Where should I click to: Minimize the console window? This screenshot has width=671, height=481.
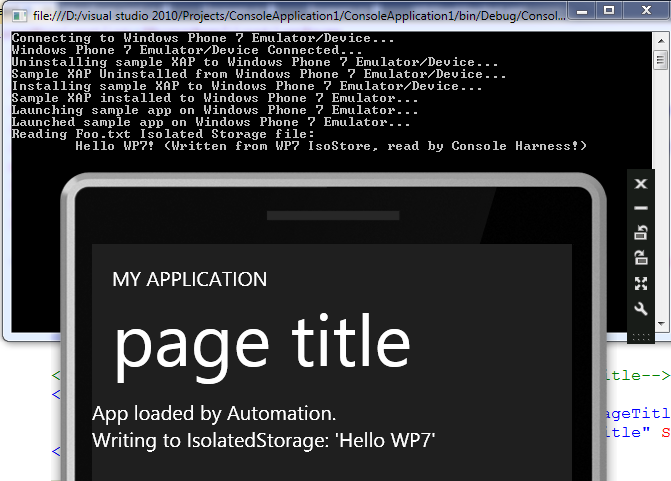pos(582,10)
